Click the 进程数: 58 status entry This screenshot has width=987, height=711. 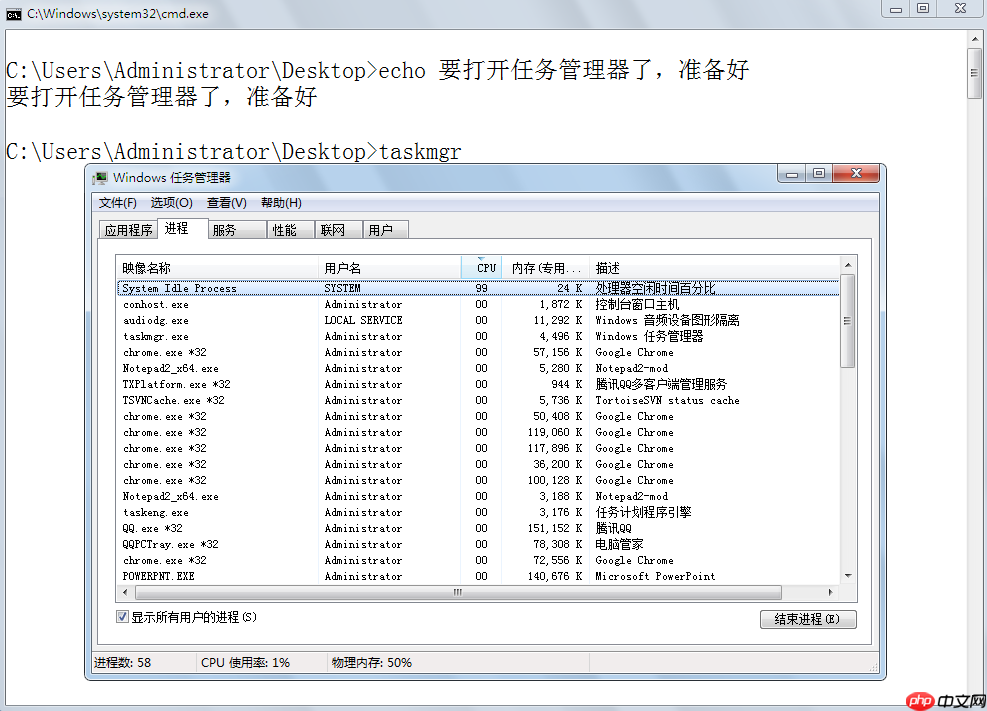(123, 663)
